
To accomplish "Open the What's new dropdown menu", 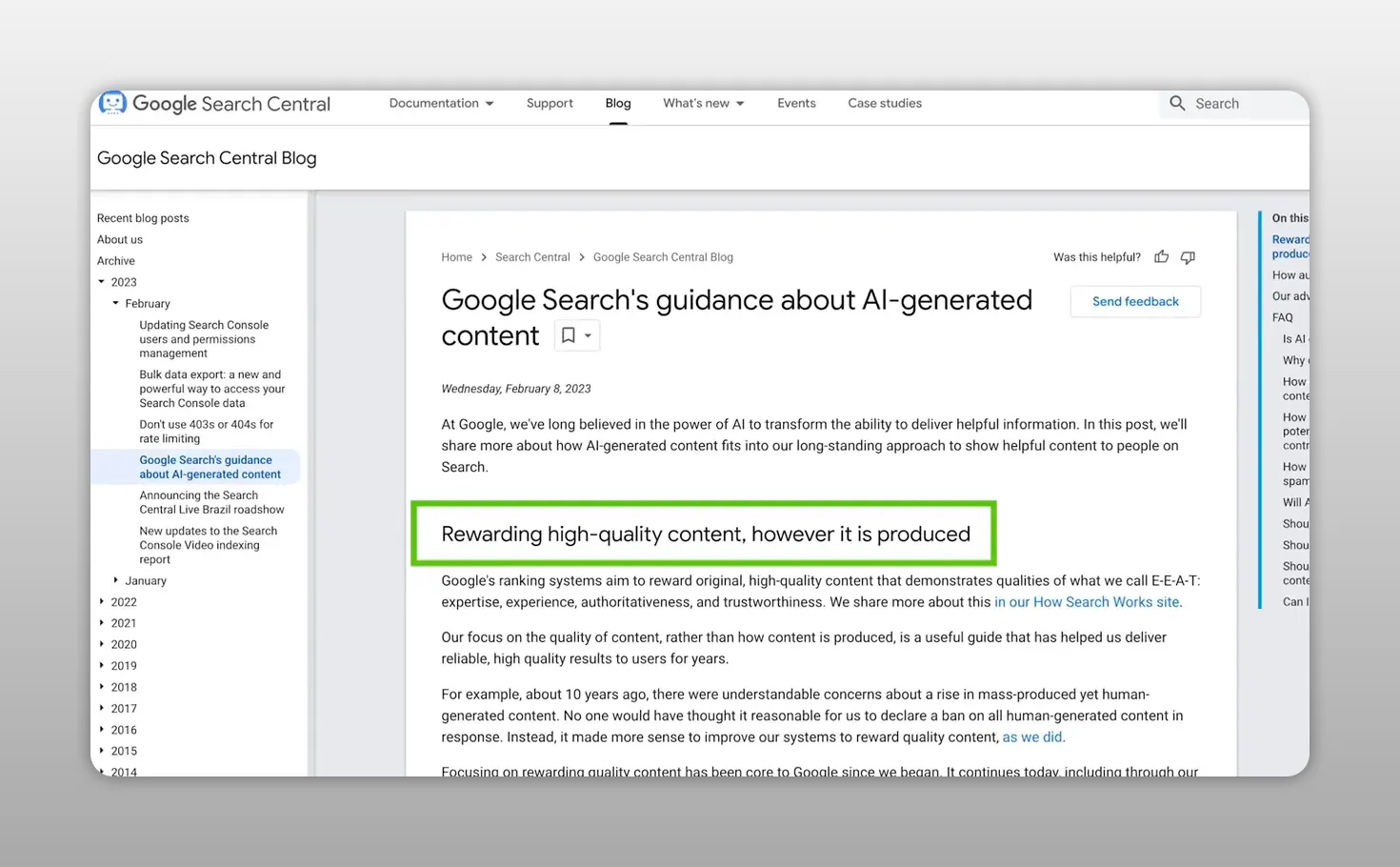I will [704, 103].
